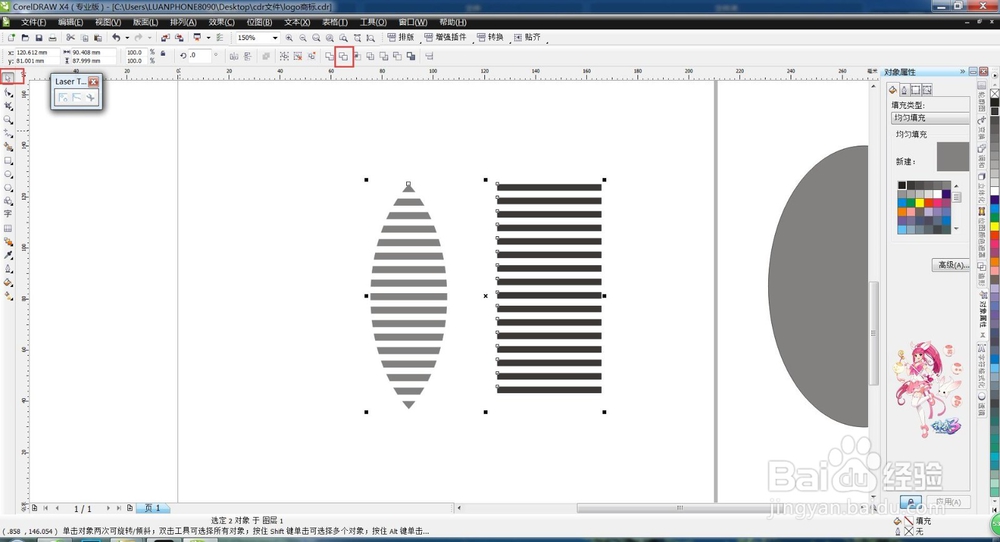Viewport: 1000px width, 542px height.
Task: Click the Print icon in the toolbar
Action: tap(52, 38)
